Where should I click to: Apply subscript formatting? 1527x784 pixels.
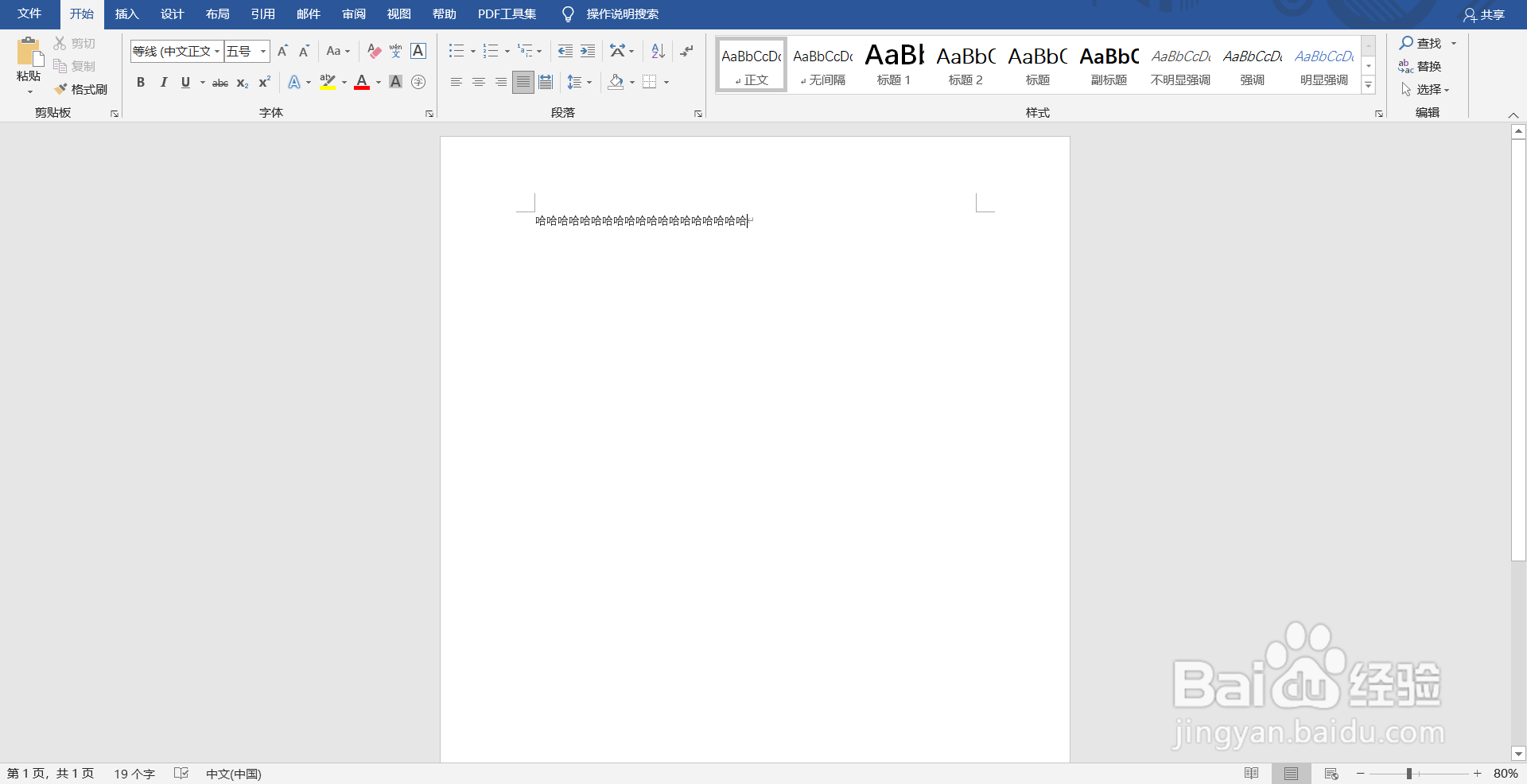point(243,82)
